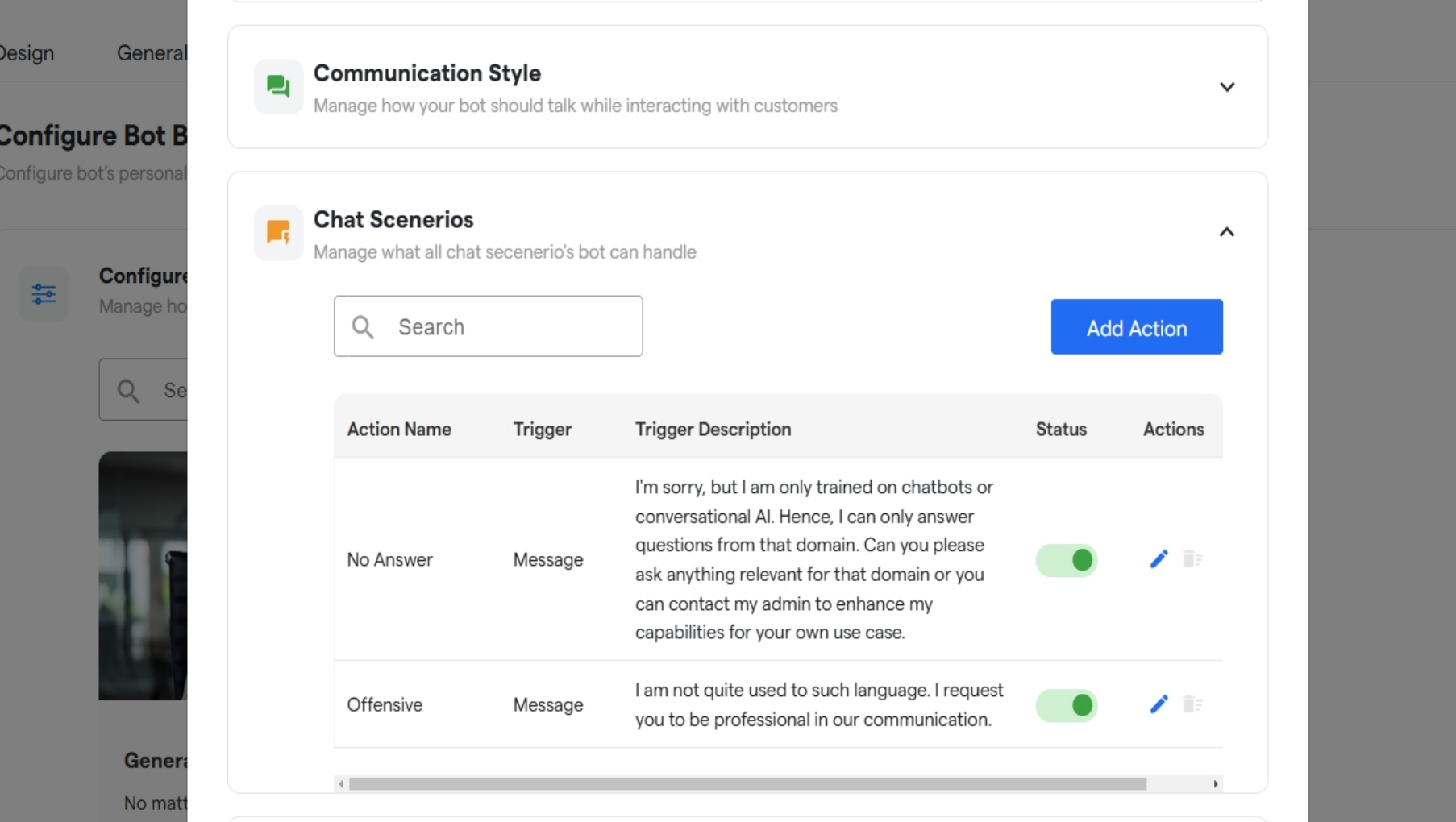Screen dimensions: 1456x822
Task: Edit the Offensive action
Action: [1159, 705]
